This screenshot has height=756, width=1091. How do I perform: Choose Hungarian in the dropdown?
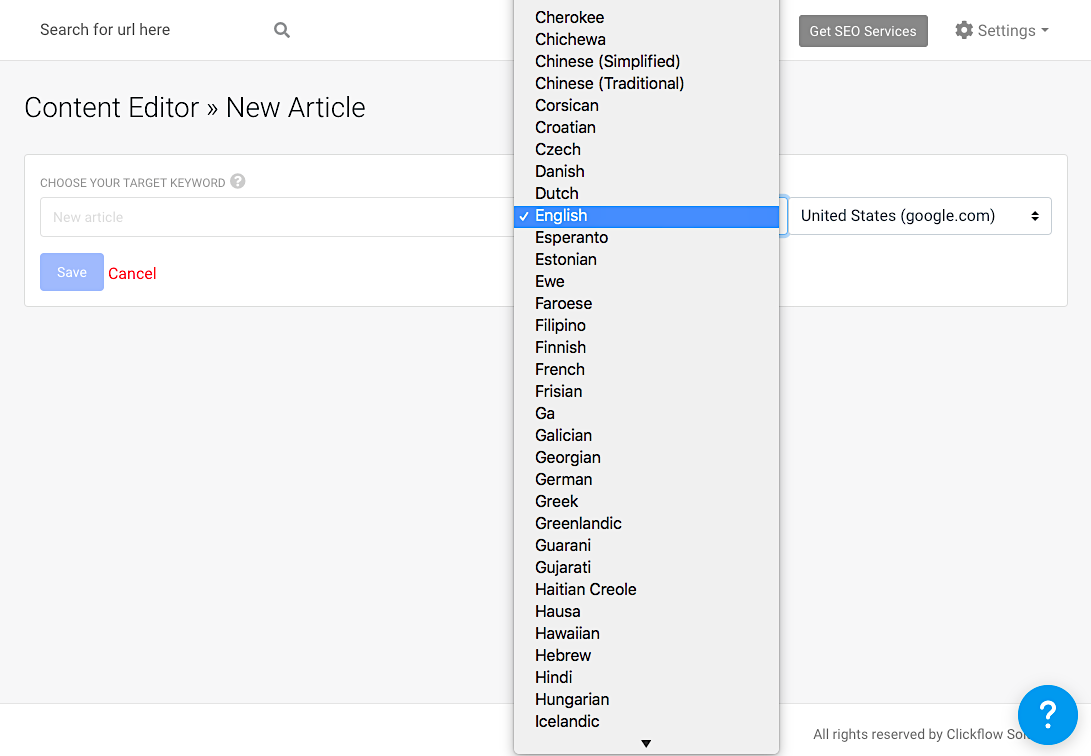pyautogui.click(x=646, y=700)
